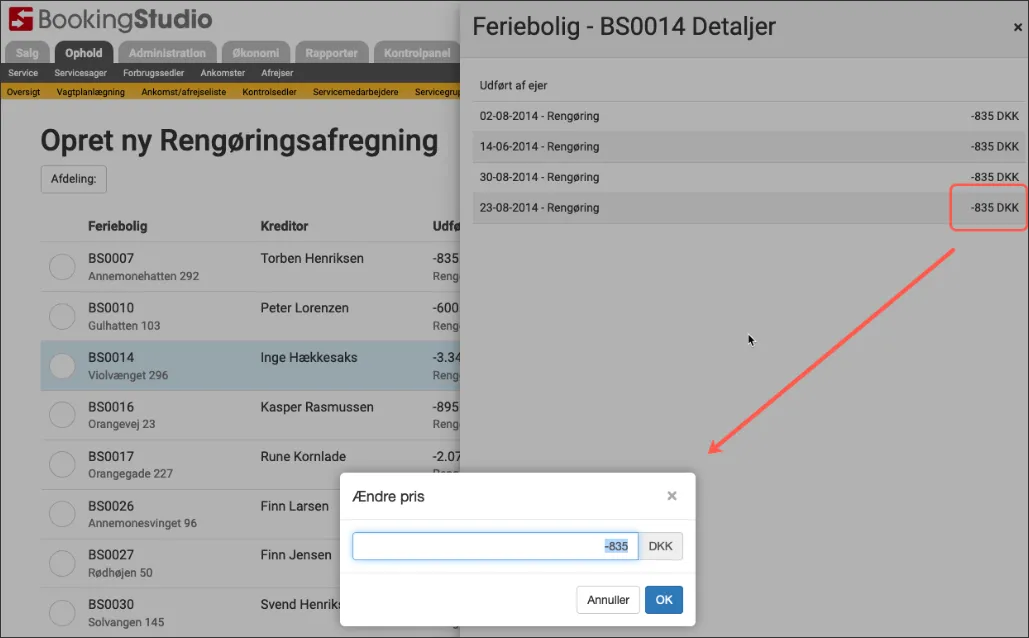
Task: Open the Forbrugssedler submenu item
Action: click(x=153, y=73)
